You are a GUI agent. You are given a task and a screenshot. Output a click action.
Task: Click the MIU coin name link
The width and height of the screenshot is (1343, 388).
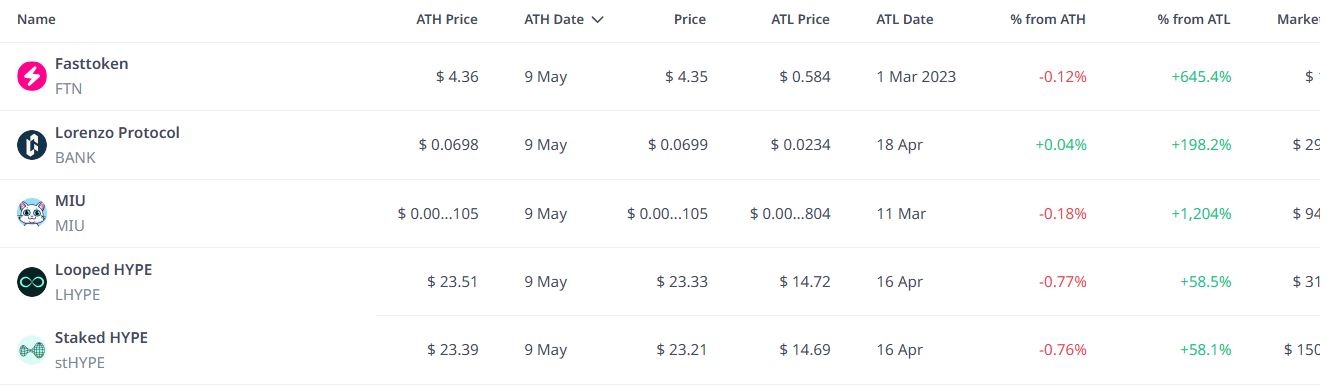click(x=70, y=201)
